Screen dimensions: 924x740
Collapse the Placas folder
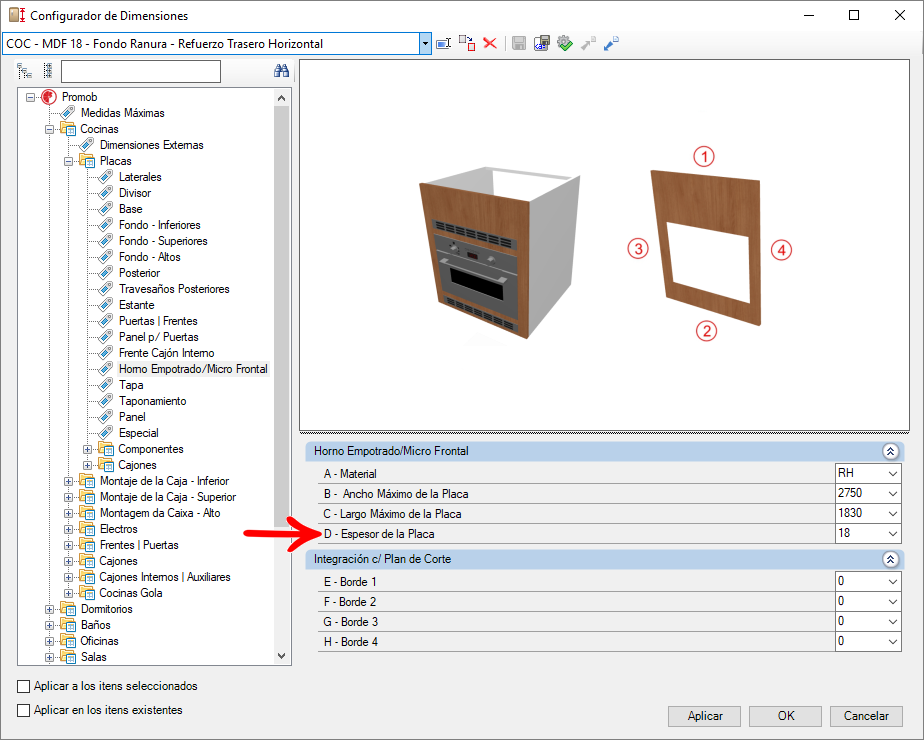(68, 161)
